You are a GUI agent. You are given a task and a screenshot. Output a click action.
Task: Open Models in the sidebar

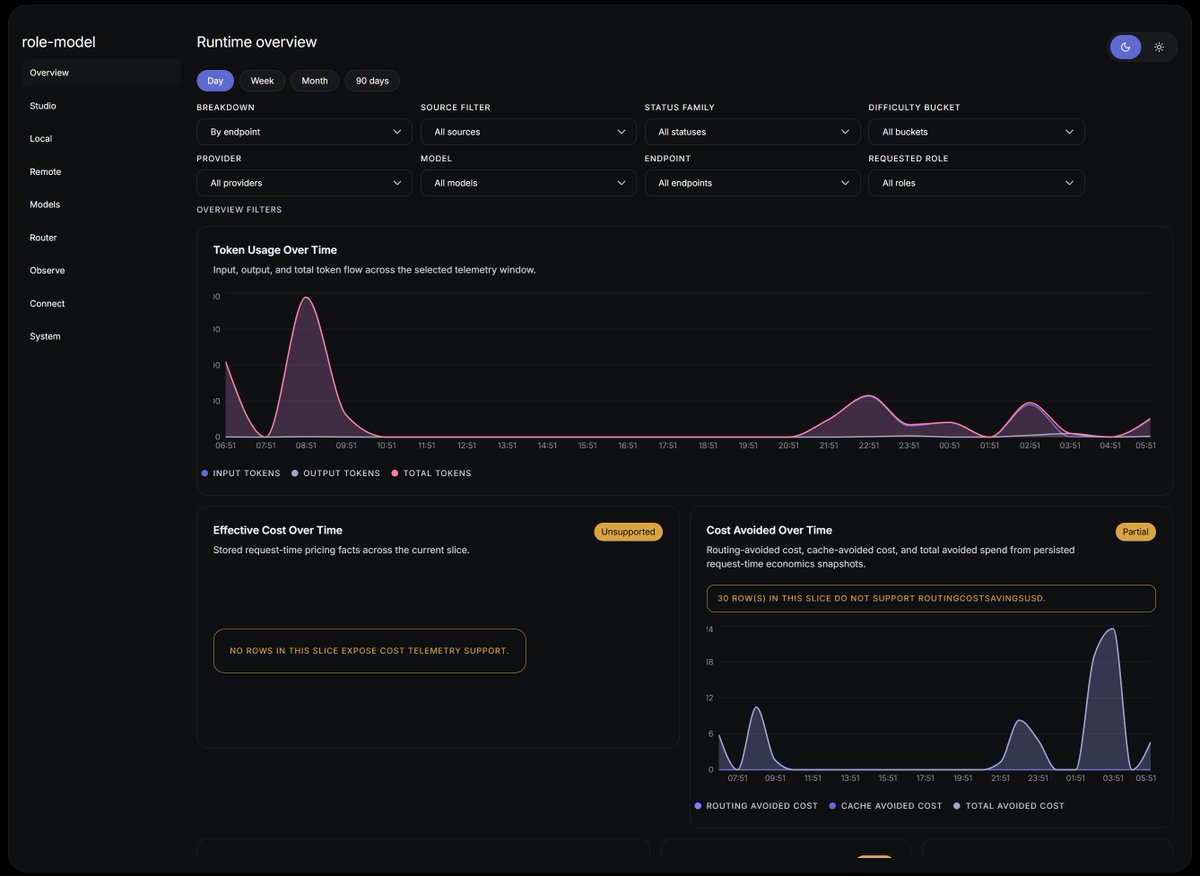[x=101, y=205]
